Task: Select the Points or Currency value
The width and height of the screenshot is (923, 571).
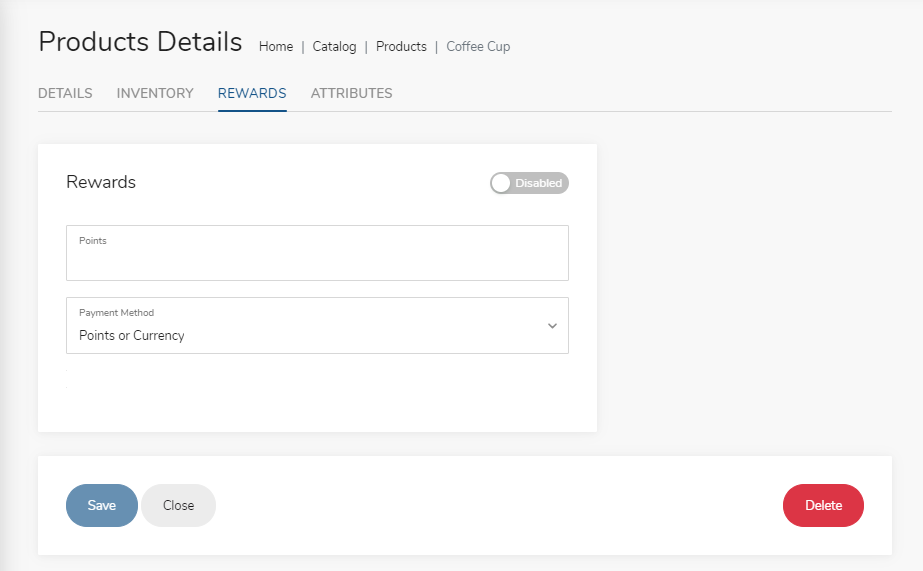Action: tap(132, 336)
